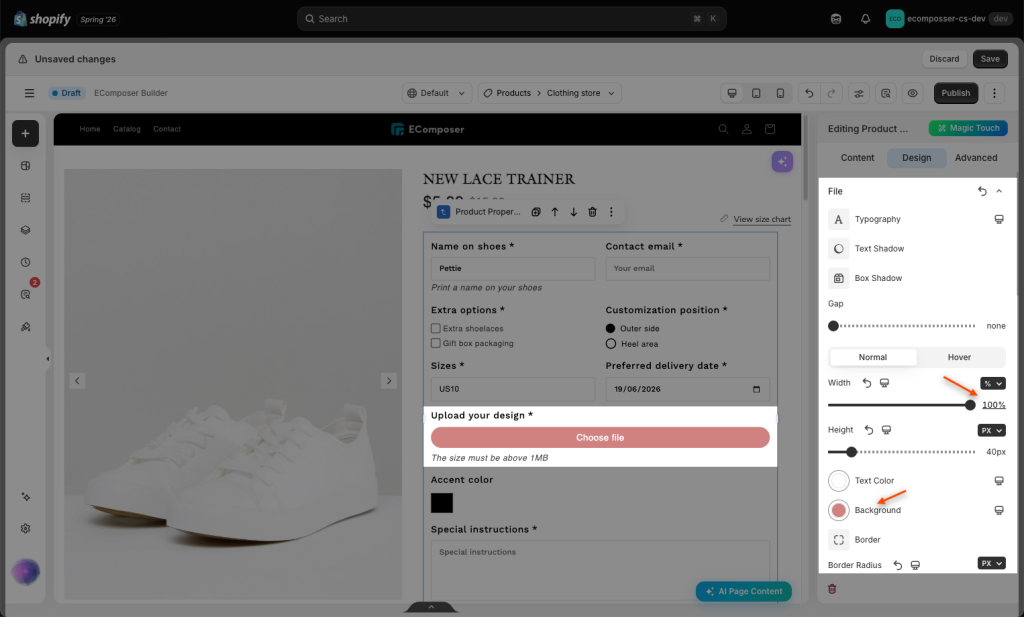The image size is (1024, 617).
Task: Open Text Shadow settings
Action: tap(839, 249)
